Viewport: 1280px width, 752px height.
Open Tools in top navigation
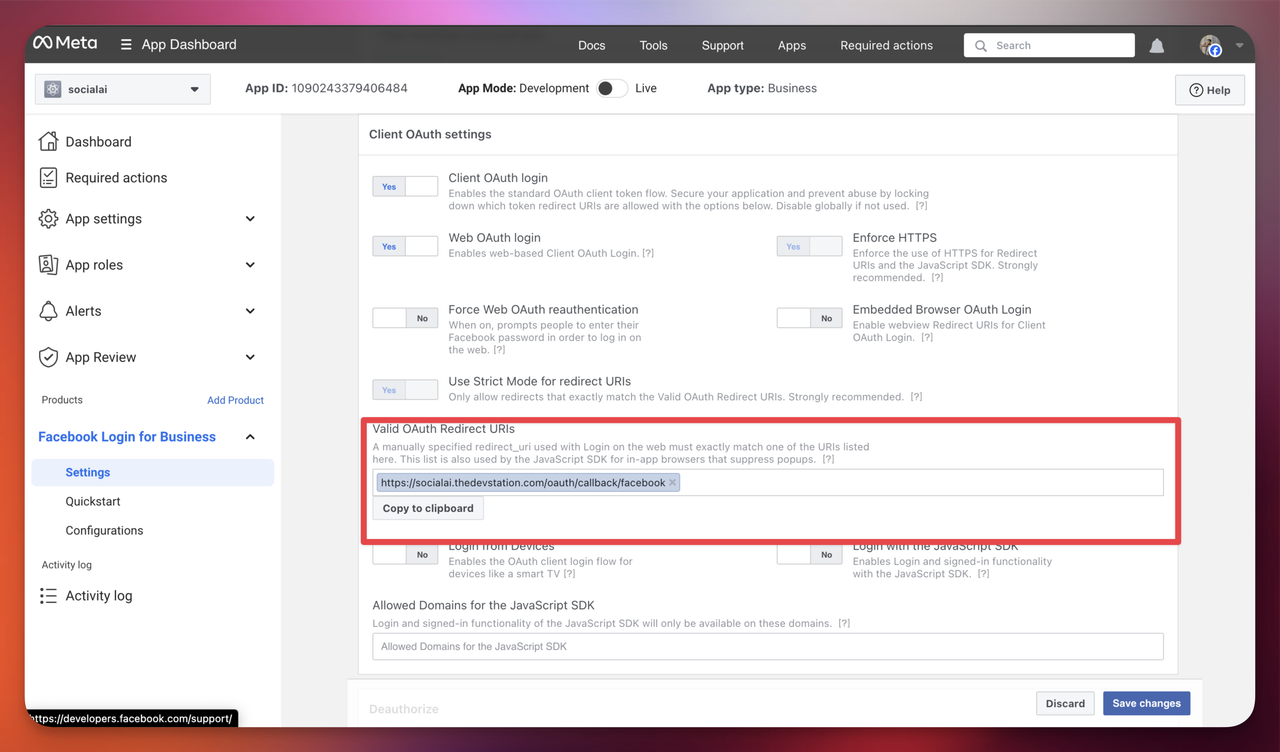pos(654,46)
